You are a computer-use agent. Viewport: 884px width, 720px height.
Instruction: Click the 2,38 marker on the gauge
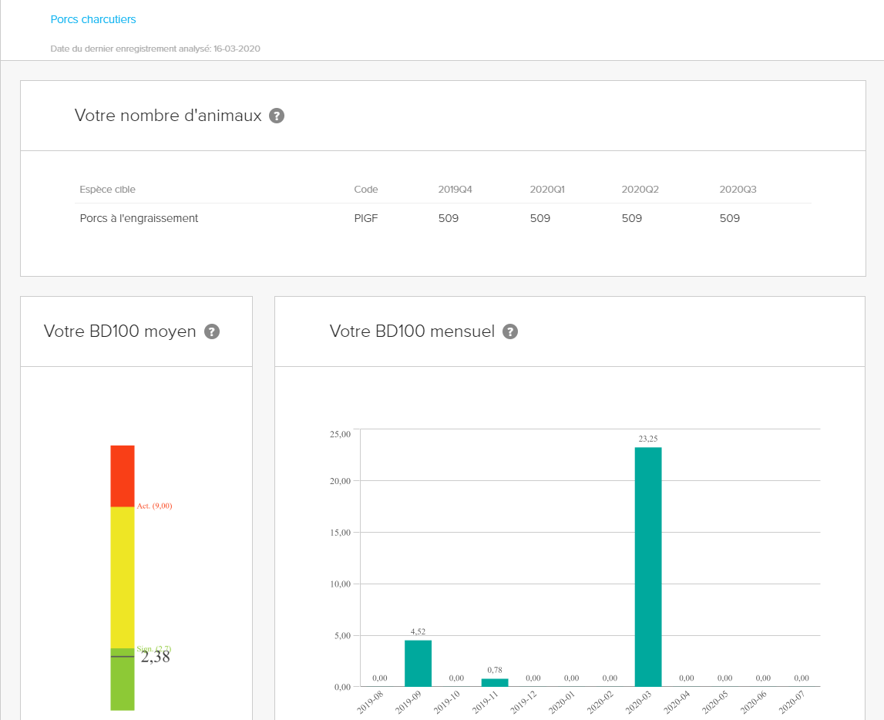click(x=154, y=657)
